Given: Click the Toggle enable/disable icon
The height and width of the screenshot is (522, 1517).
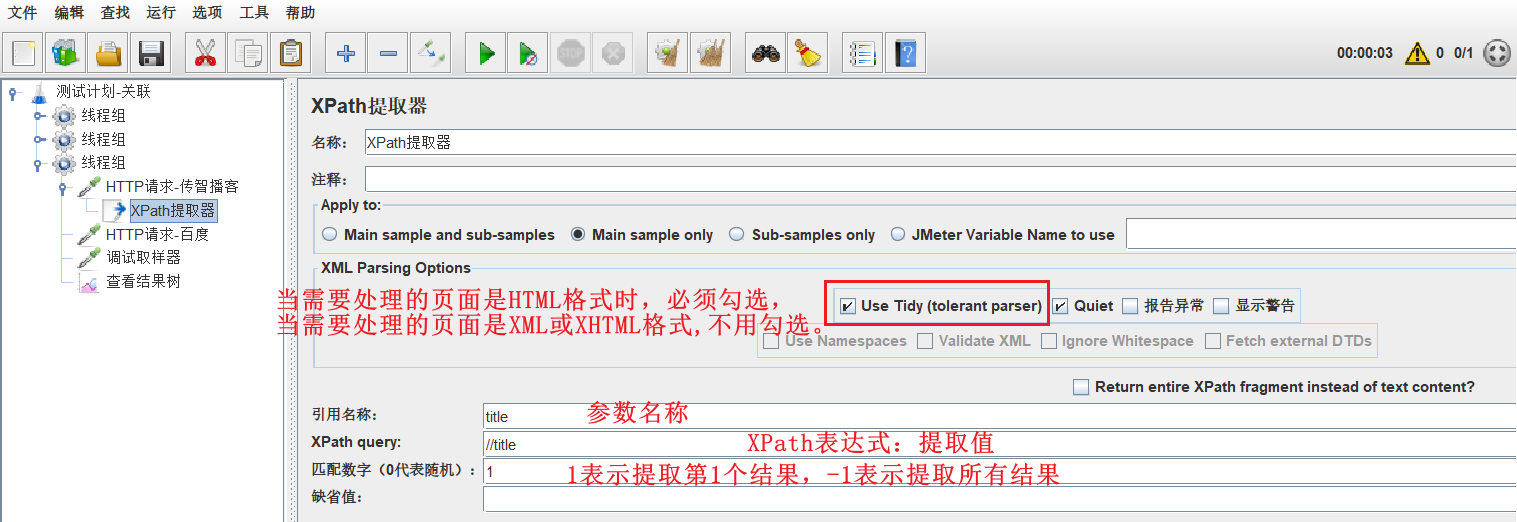Looking at the screenshot, I should click(430, 53).
